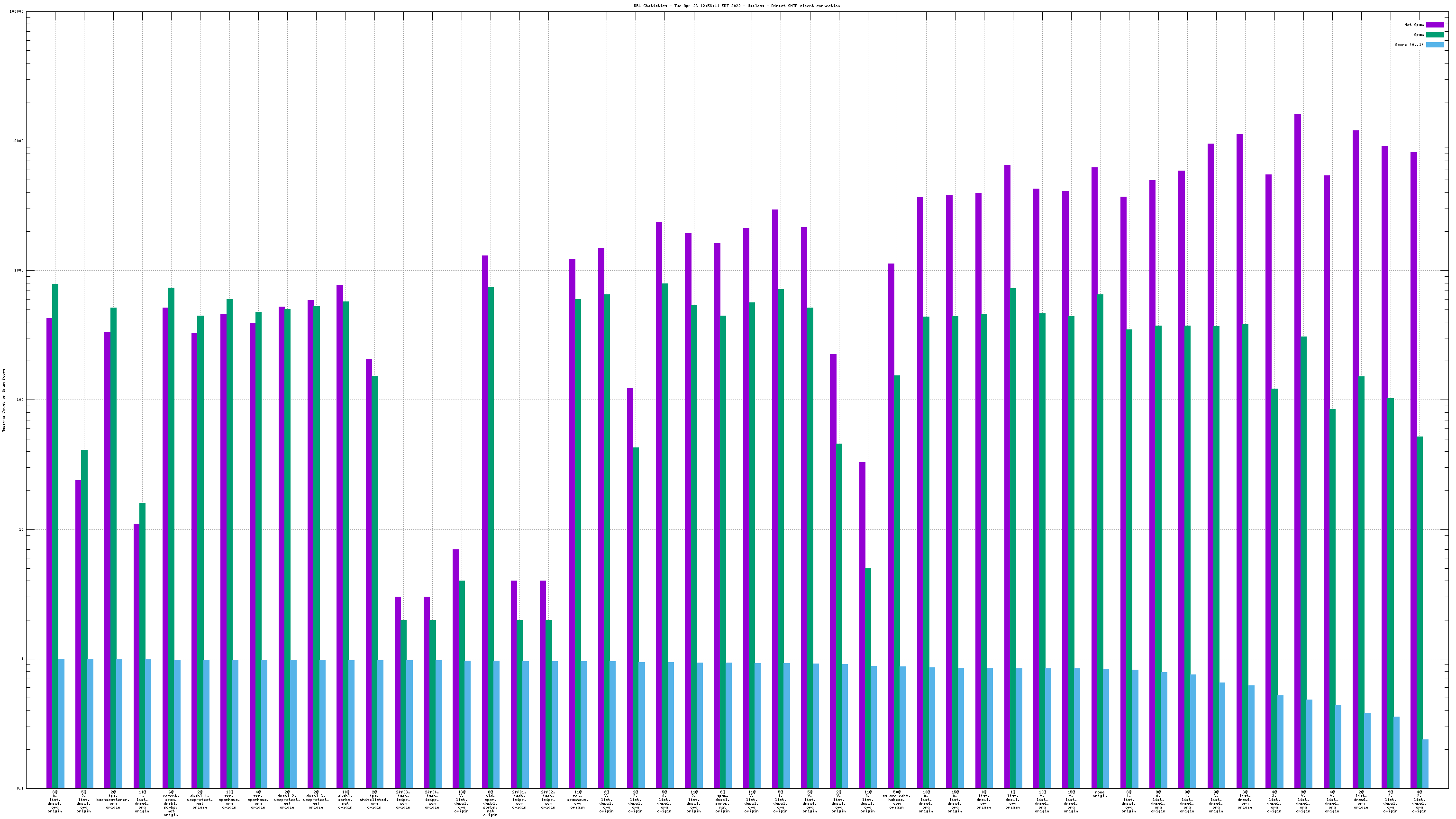This screenshot has width=1456, height=819.
Task: Click the purple Not Spam legend swatch
Action: tap(1435, 25)
